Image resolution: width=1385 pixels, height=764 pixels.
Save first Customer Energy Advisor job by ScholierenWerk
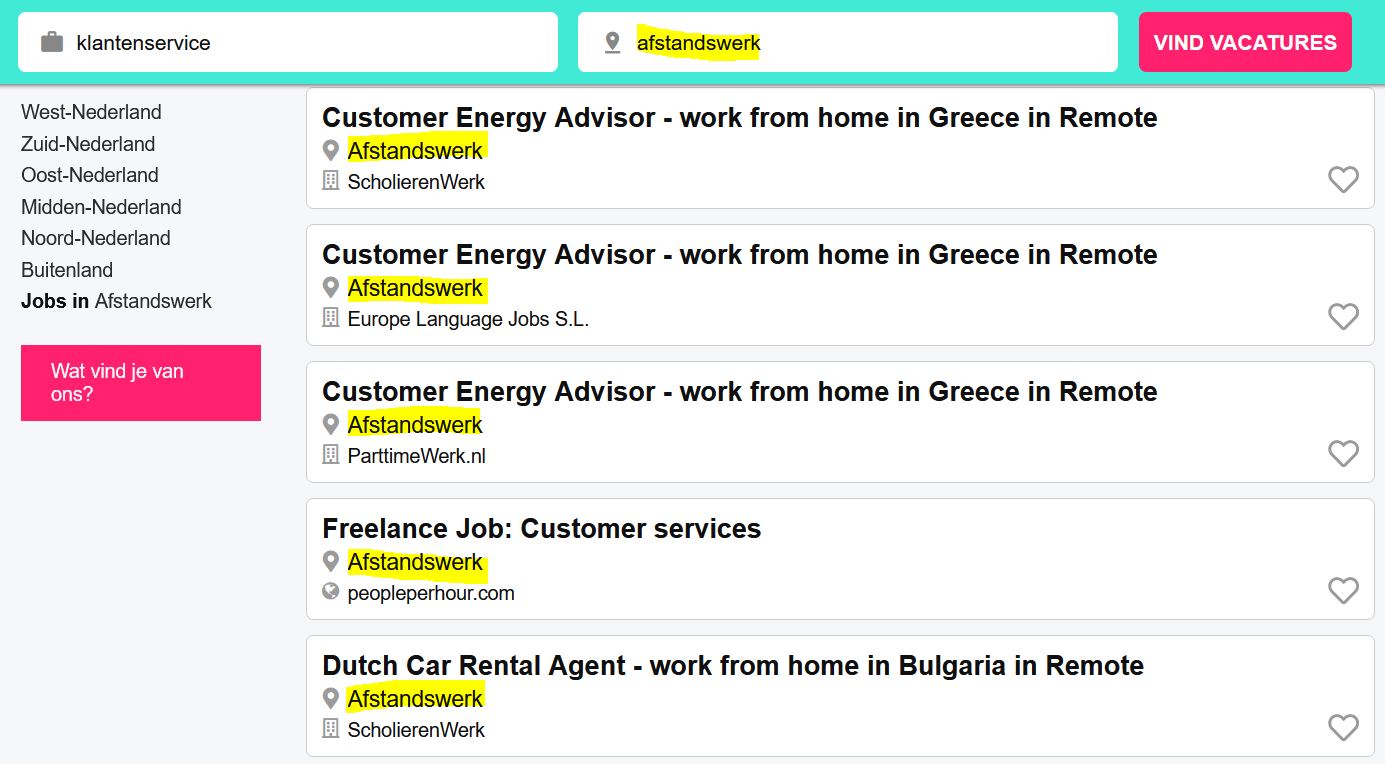[x=1343, y=180]
